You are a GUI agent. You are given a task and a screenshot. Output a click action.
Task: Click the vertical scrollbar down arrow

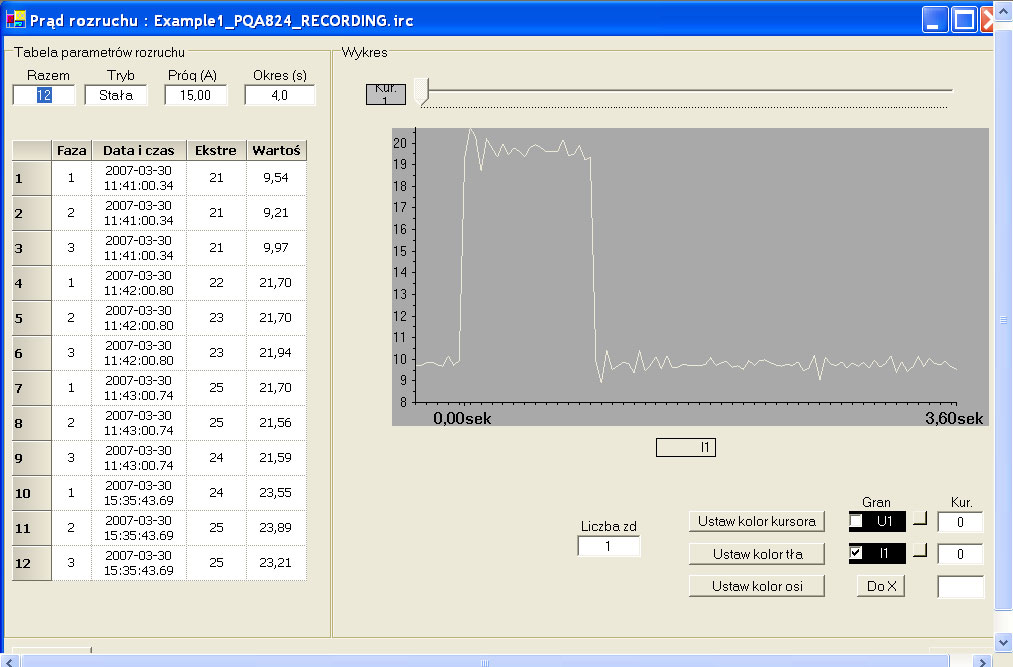coord(1004,641)
